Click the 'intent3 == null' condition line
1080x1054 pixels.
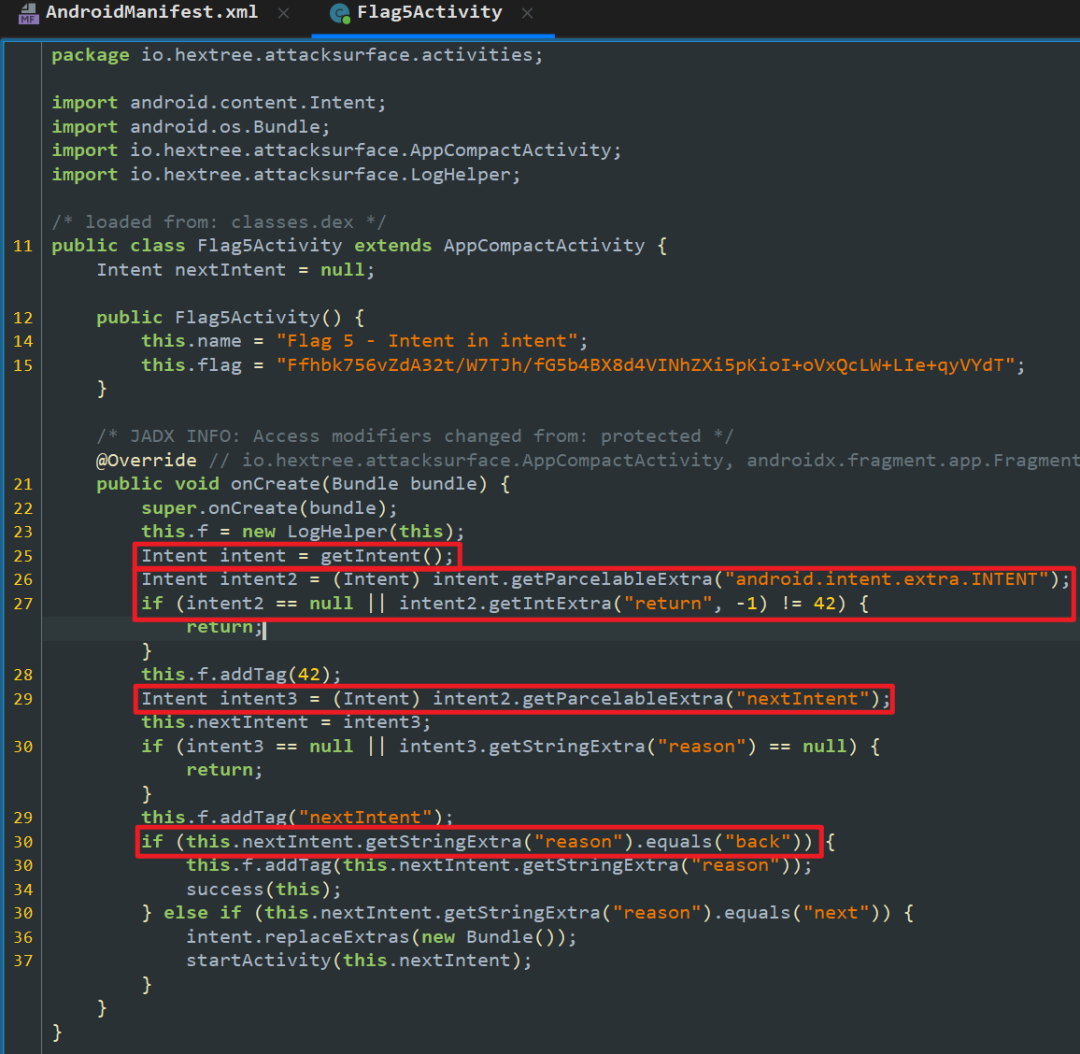(x=510, y=746)
